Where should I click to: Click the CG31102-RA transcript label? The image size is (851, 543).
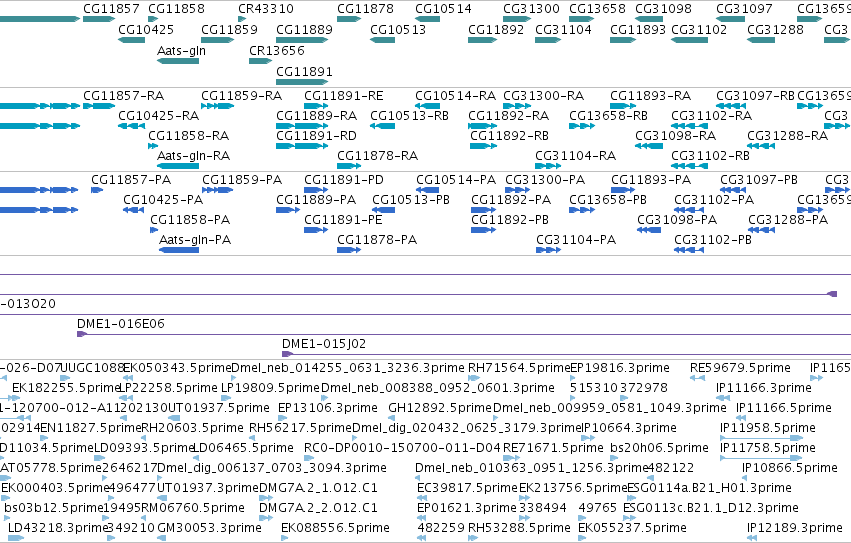click(x=712, y=116)
